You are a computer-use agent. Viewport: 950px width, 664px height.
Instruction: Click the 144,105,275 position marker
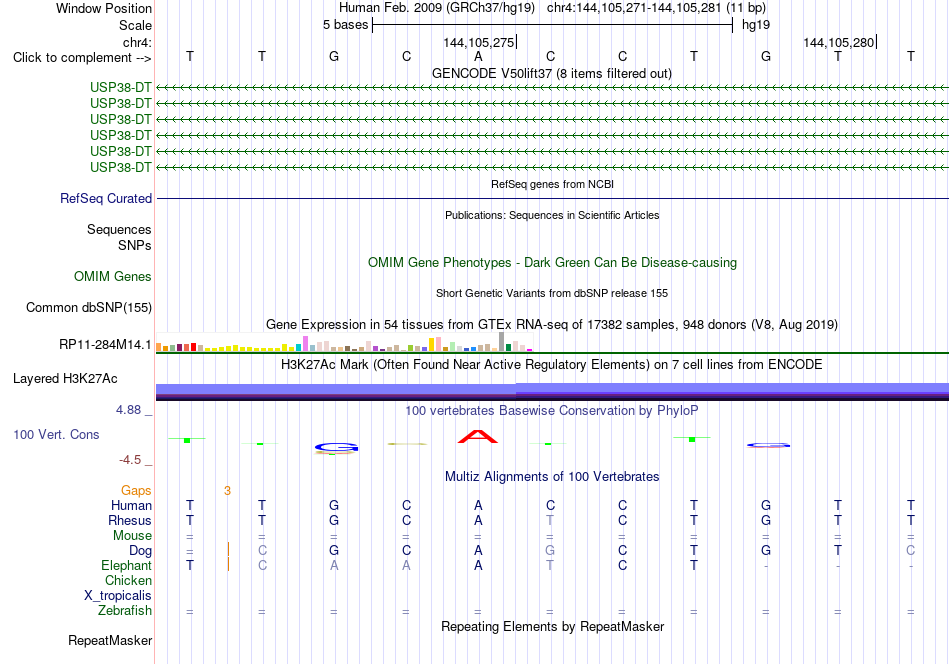479,42
